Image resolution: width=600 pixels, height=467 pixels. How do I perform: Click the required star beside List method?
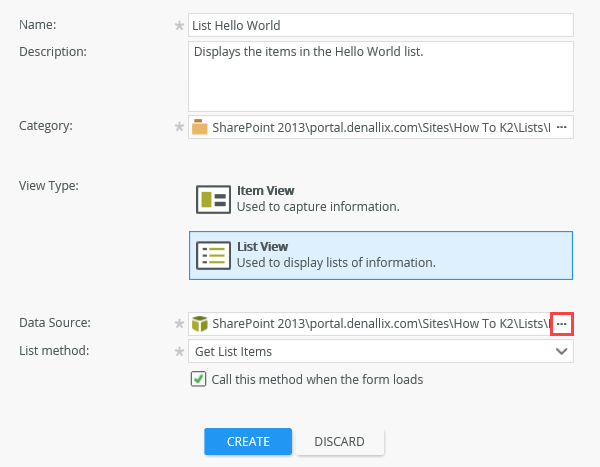click(179, 351)
